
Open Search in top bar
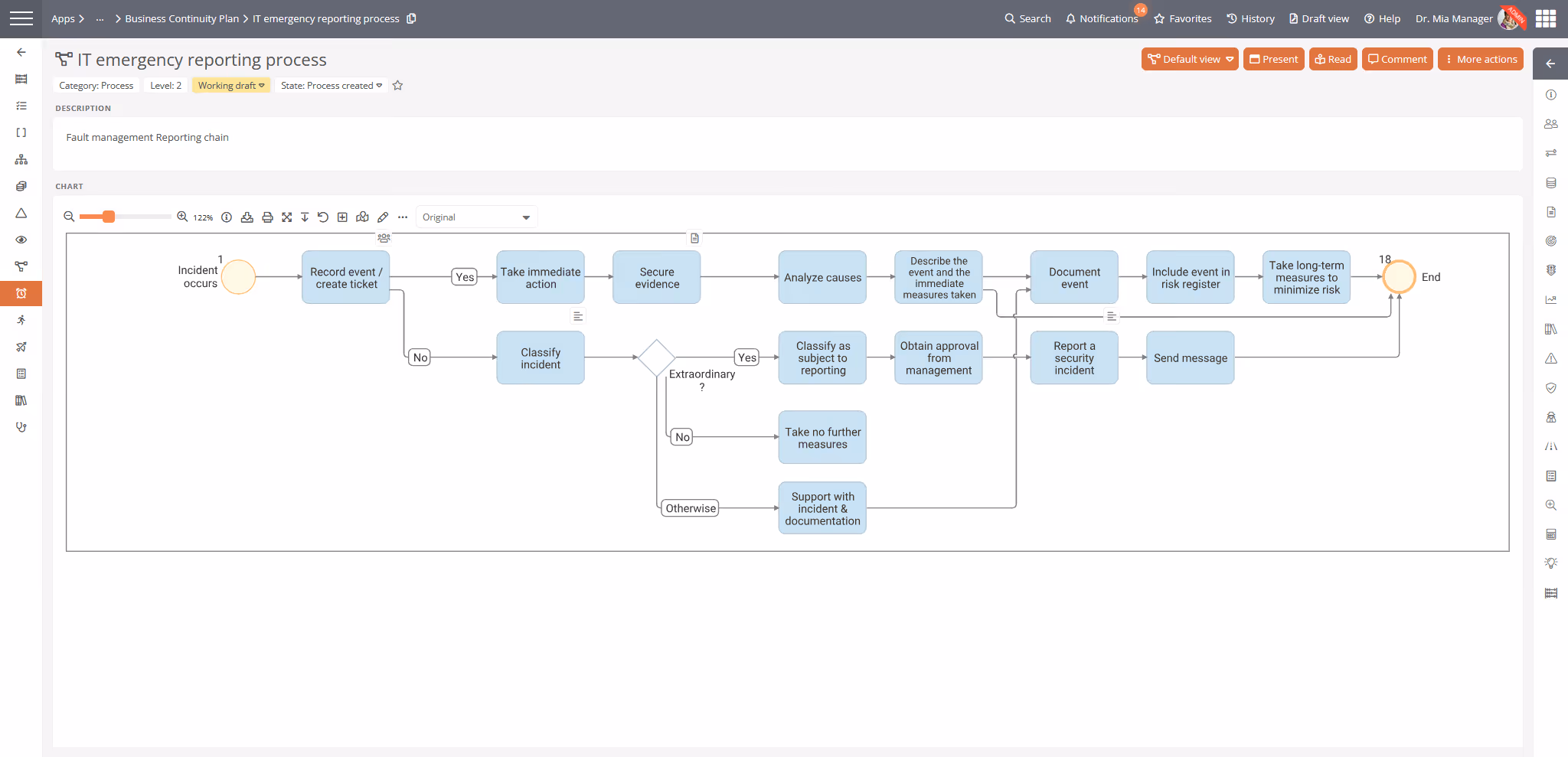tap(1027, 18)
